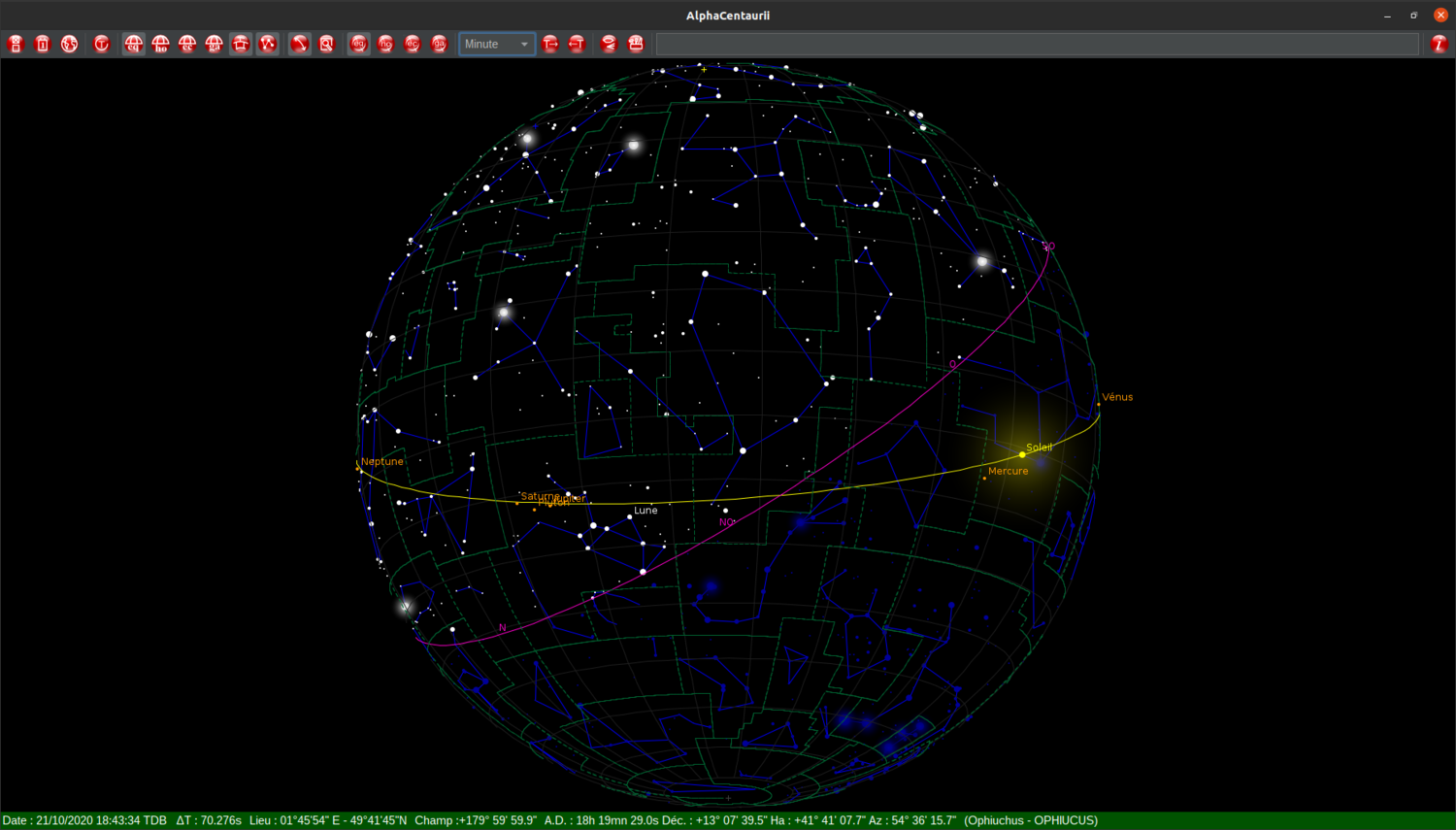Toggle the galactic grid overlay
The height and width of the screenshot is (830, 1456).
440,44
